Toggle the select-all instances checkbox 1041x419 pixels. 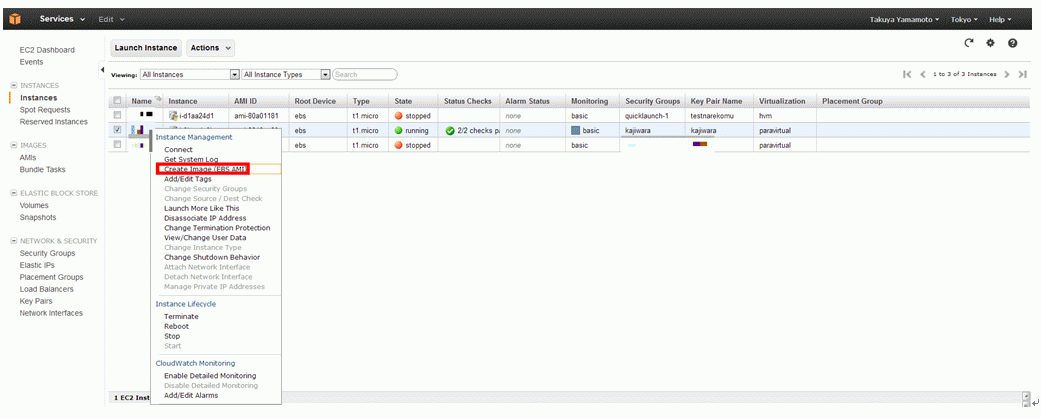118,102
